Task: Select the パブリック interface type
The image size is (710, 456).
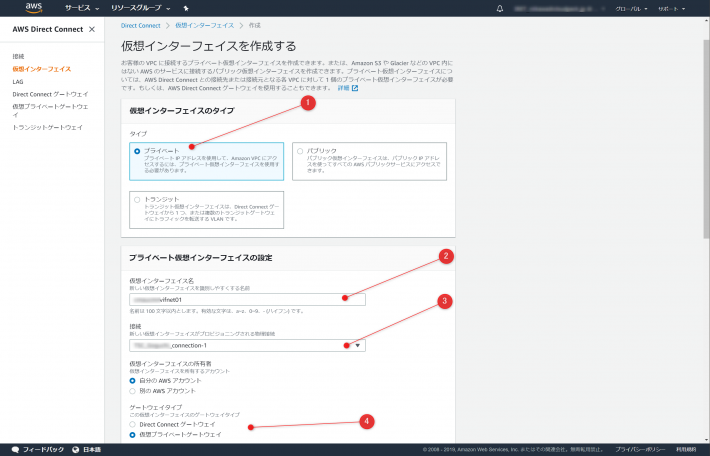Action: [369, 161]
